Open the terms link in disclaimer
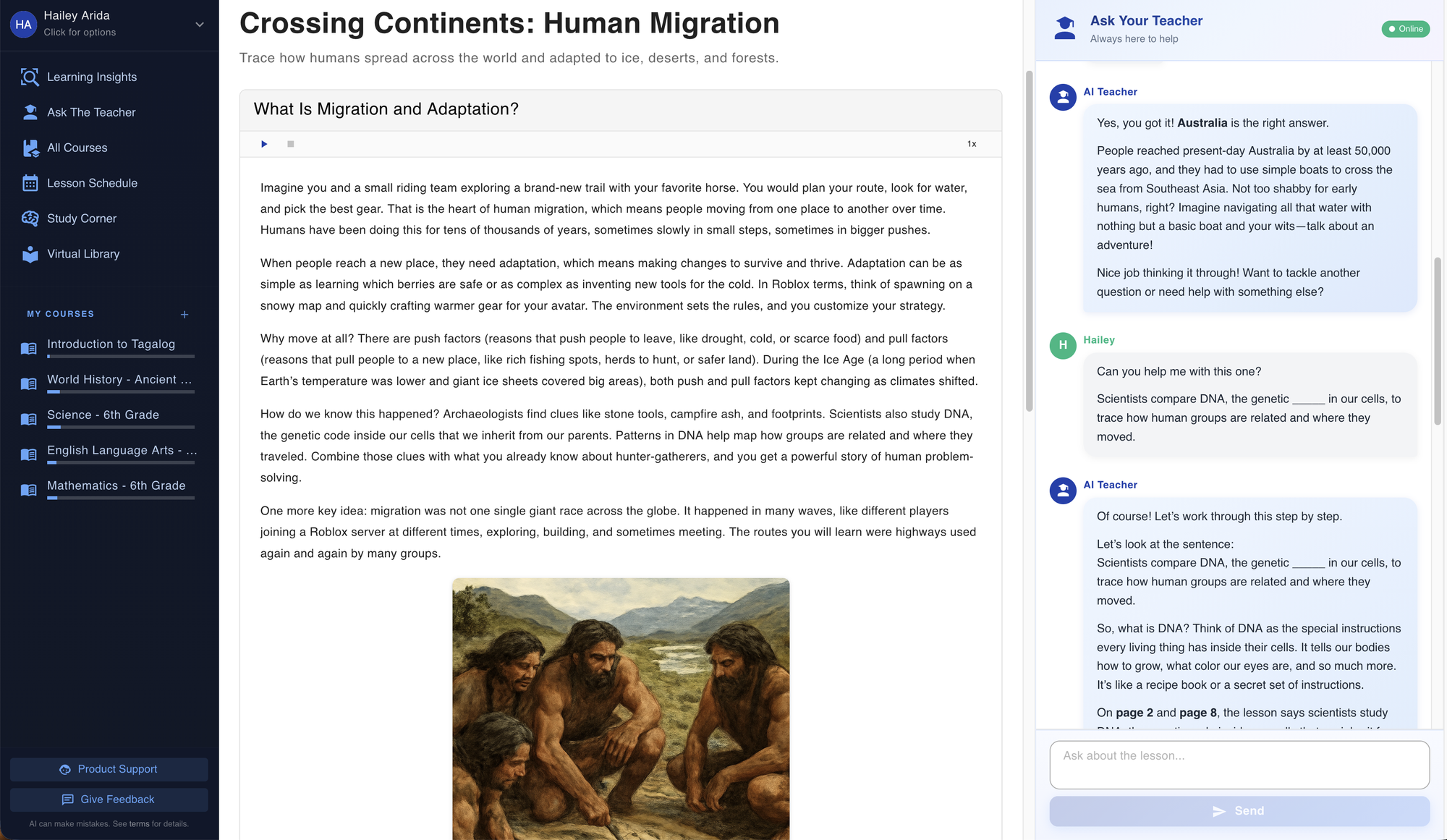This screenshot has height=840, width=1447. point(139,824)
